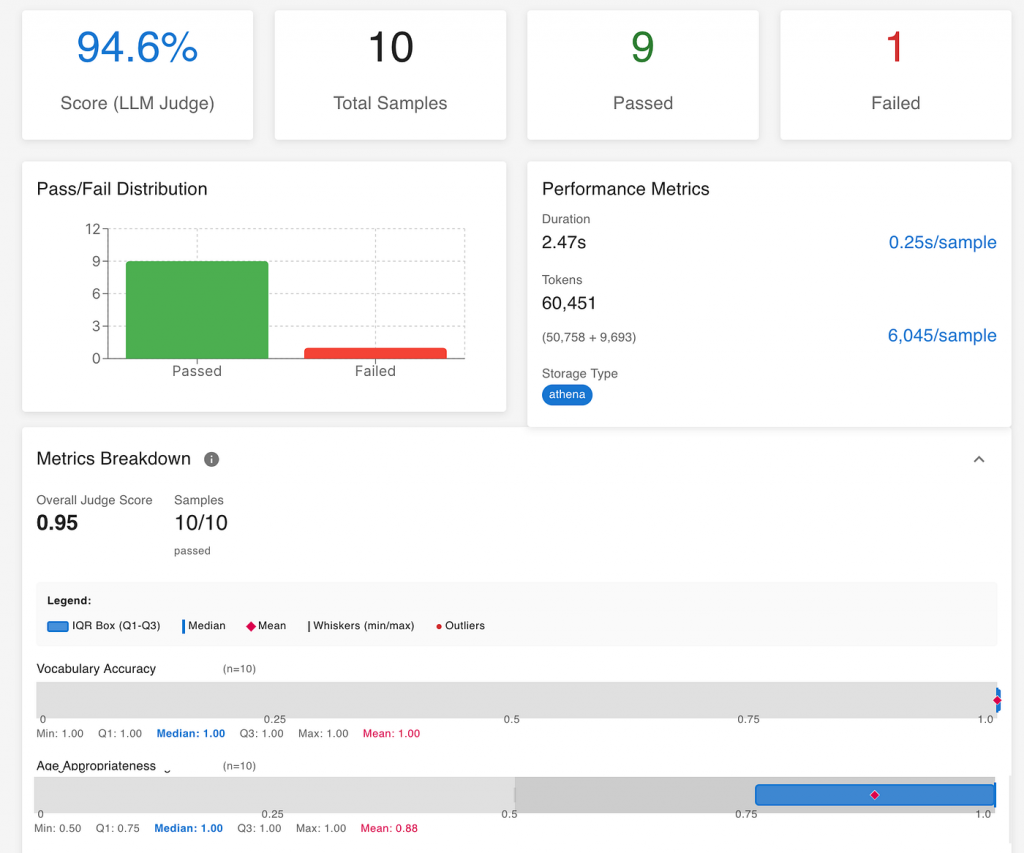
Task: Click the blue IQR box on Age Appropriateness
Action: (820, 795)
